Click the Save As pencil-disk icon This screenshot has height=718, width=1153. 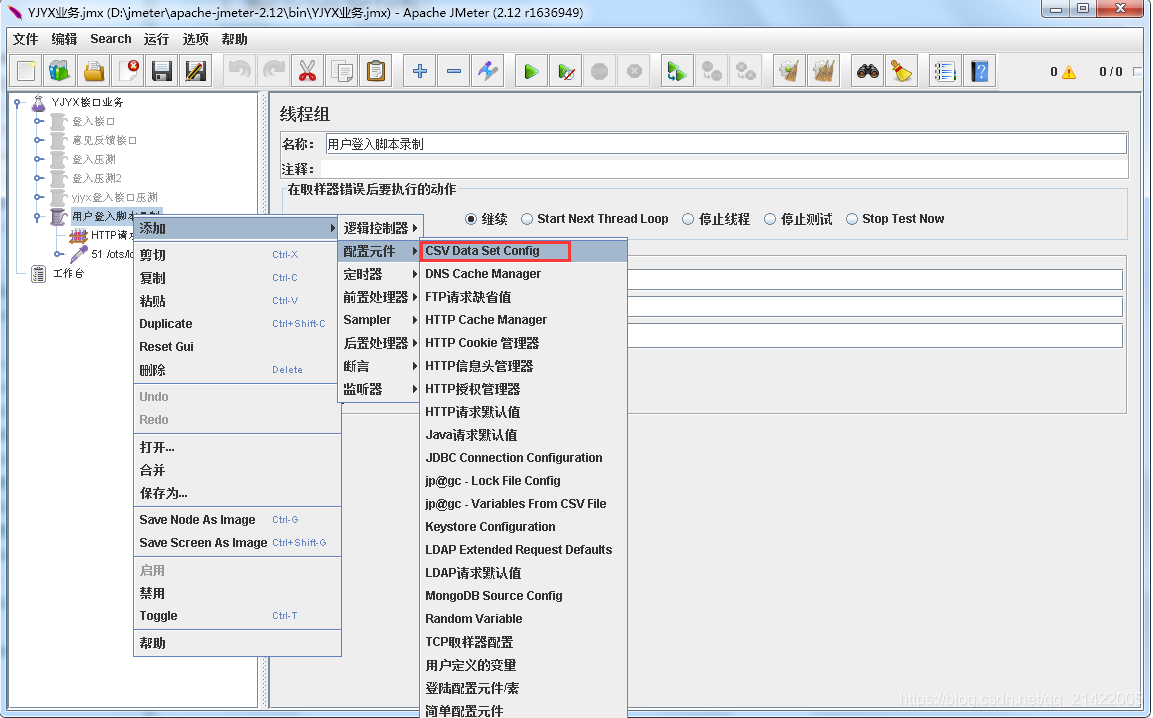(196, 71)
